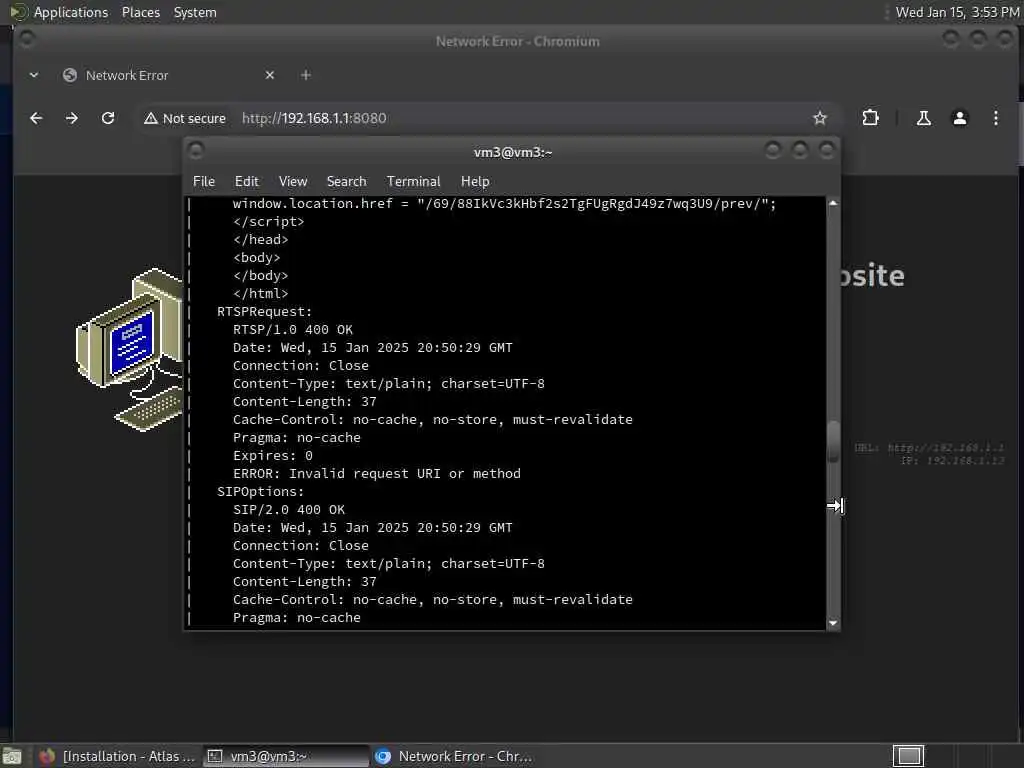The width and height of the screenshot is (1024, 768).
Task: Click terminal window menu button at title left
Action: [196, 151]
